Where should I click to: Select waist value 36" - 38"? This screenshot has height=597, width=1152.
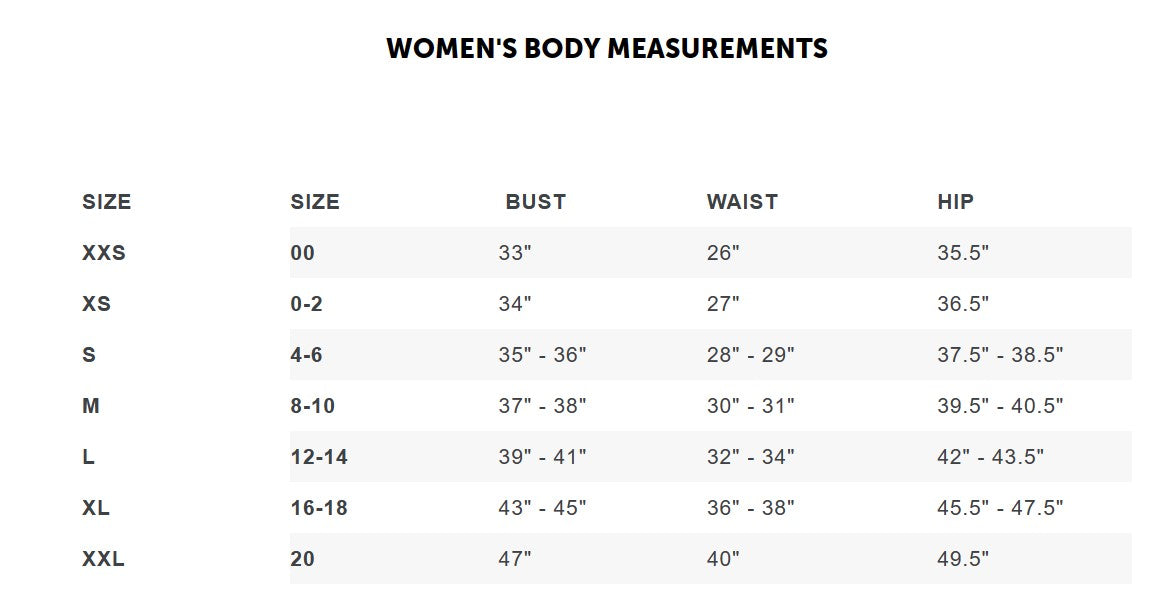point(750,508)
